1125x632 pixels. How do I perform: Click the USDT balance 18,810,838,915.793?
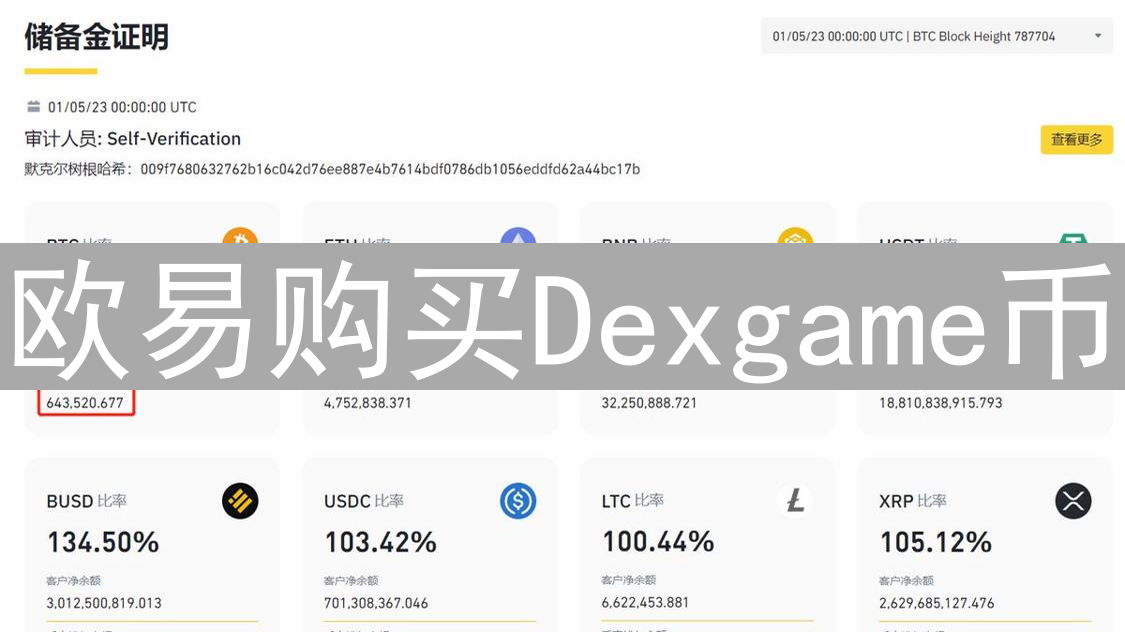pos(941,403)
